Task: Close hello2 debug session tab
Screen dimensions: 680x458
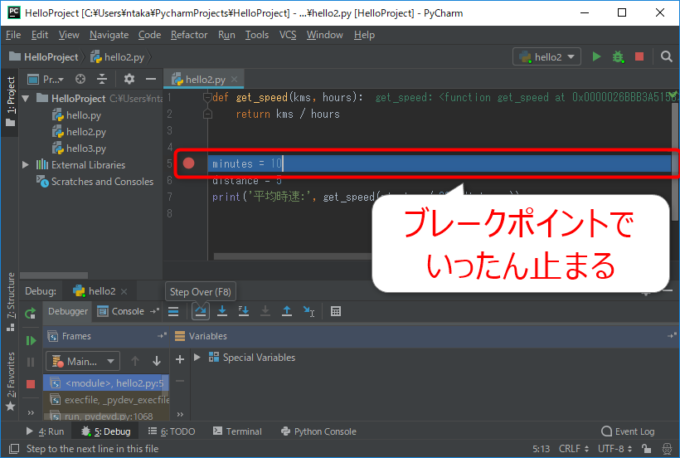Action: point(124,291)
